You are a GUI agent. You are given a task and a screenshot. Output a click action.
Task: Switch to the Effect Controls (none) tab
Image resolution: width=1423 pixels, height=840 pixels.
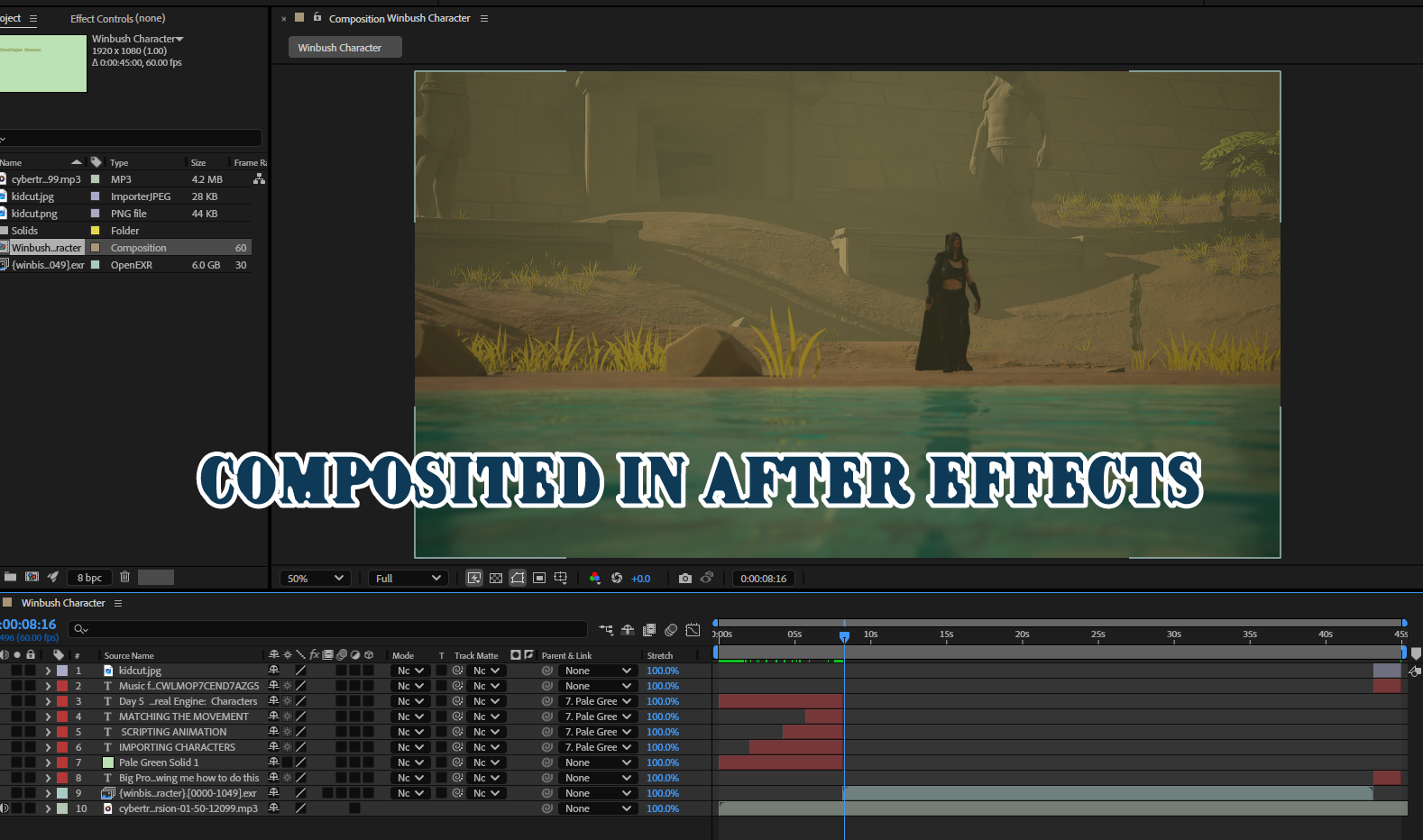118,18
